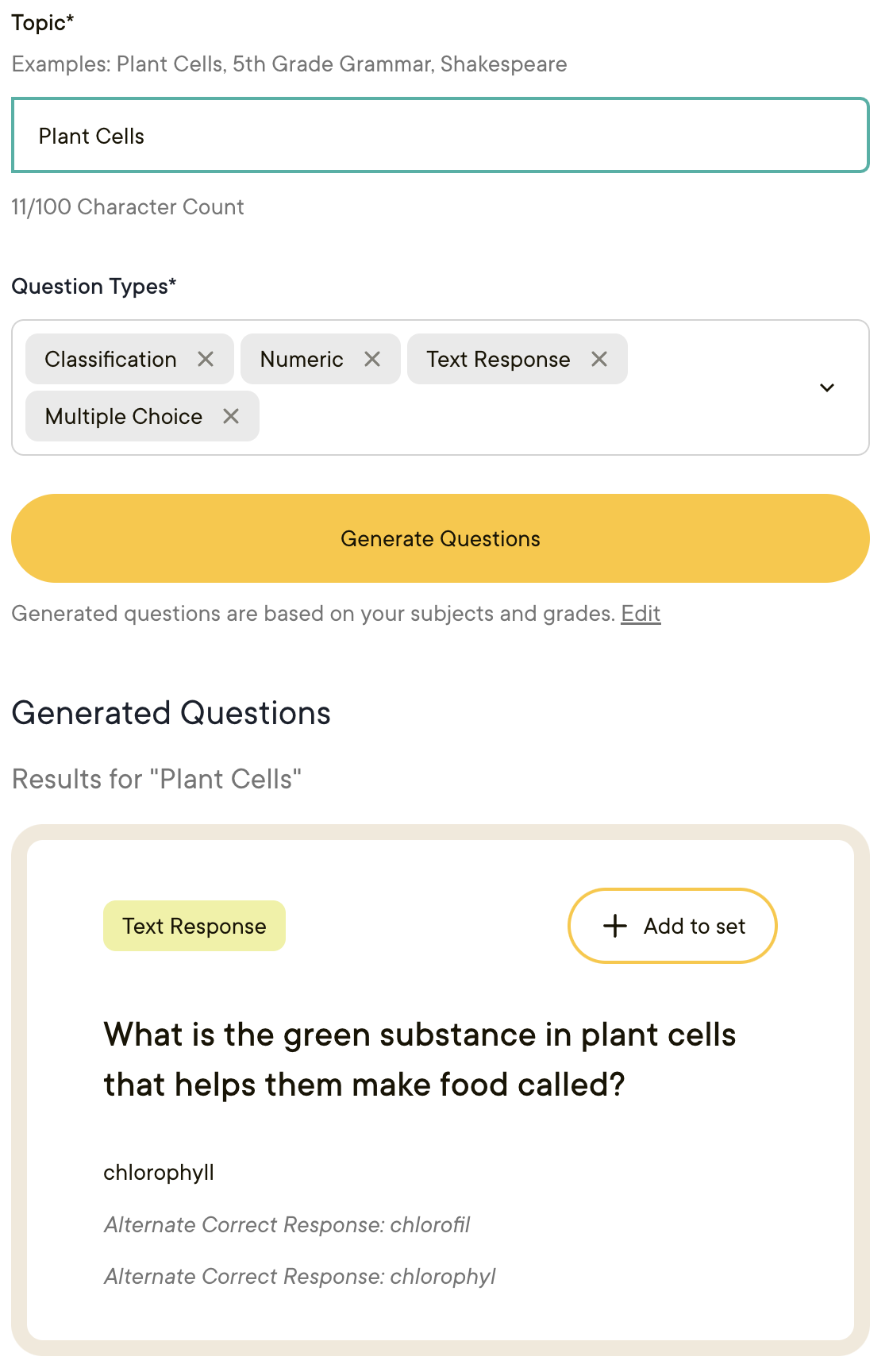Click inside the Topic text field
The image size is (889, 1372).
click(441, 135)
